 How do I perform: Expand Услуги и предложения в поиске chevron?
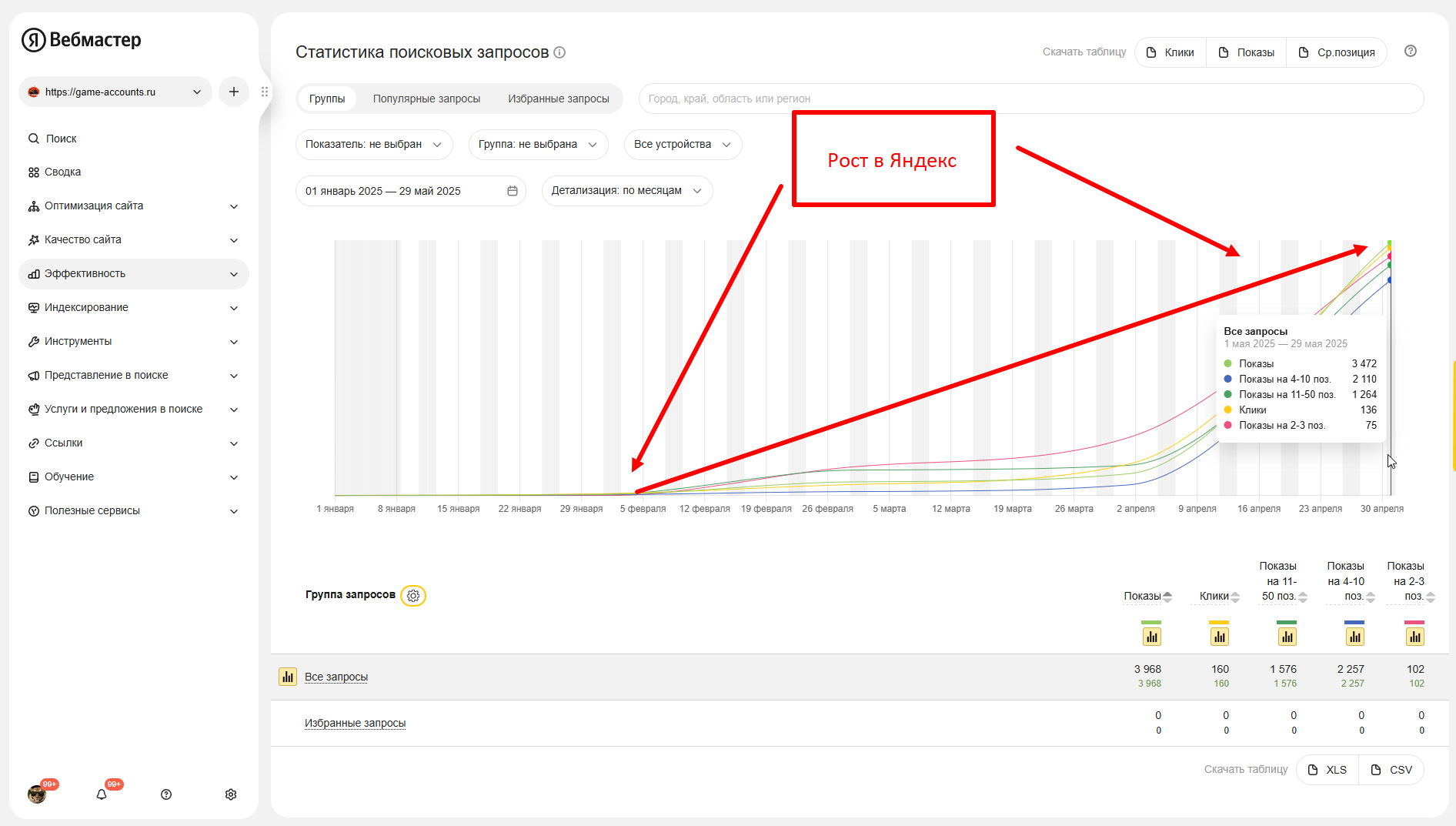pos(234,410)
